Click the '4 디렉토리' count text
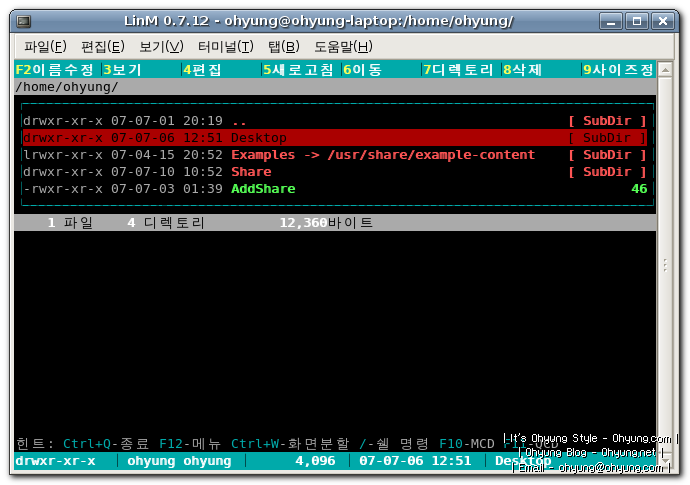 point(165,223)
